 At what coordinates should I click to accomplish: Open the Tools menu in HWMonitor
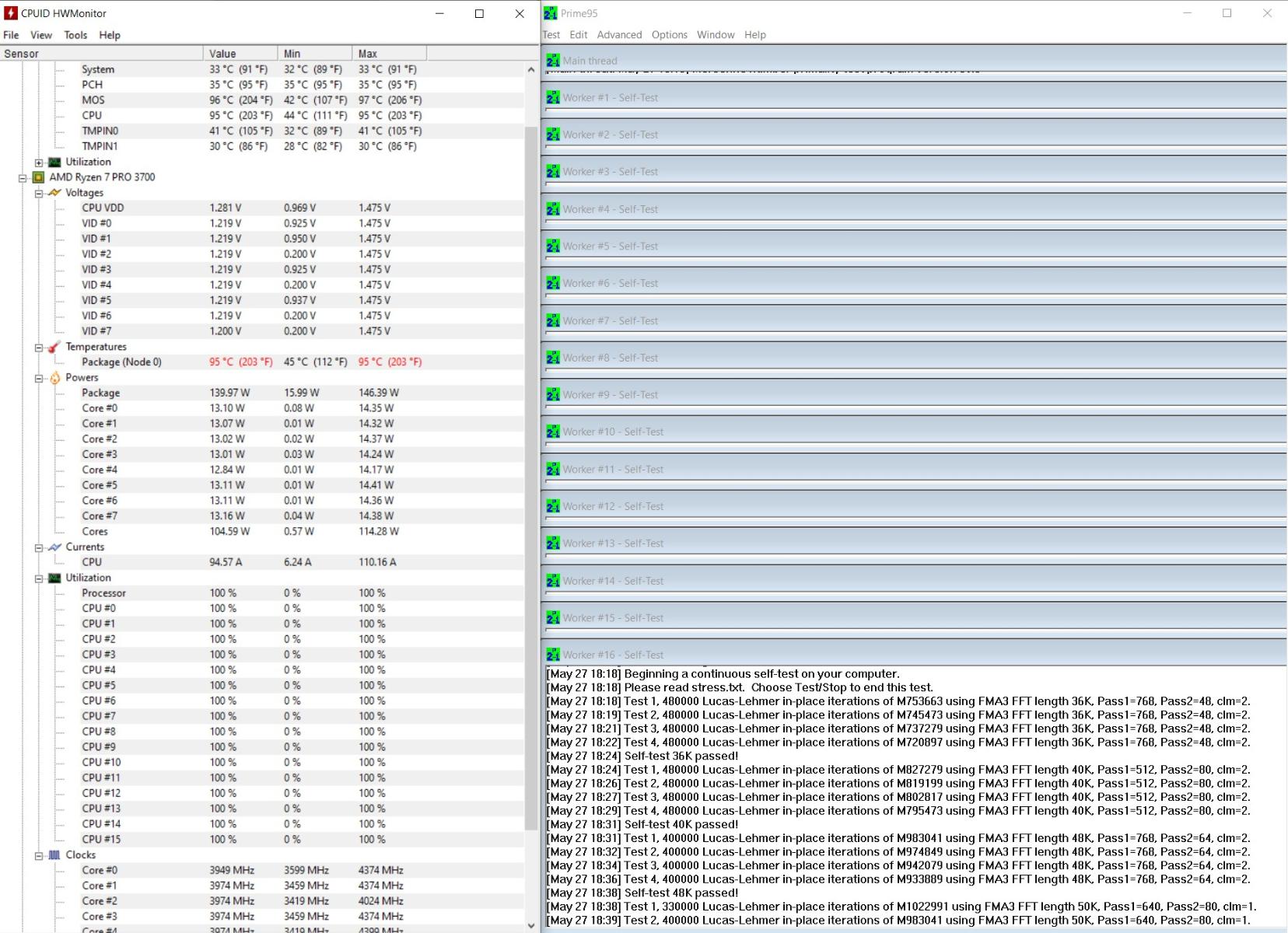[x=75, y=35]
